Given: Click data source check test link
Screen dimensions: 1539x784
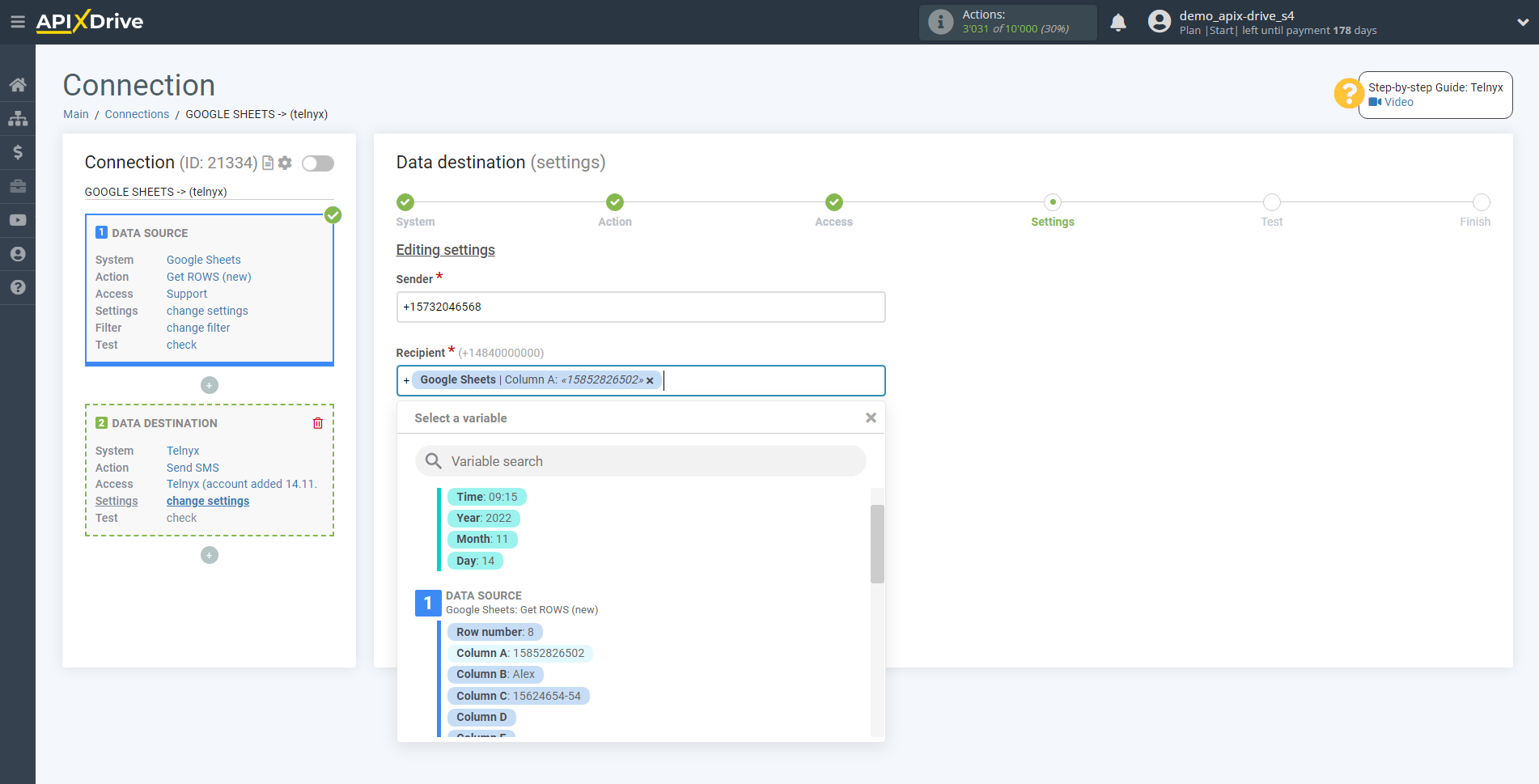Looking at the screenshot, I should [181, 345].
